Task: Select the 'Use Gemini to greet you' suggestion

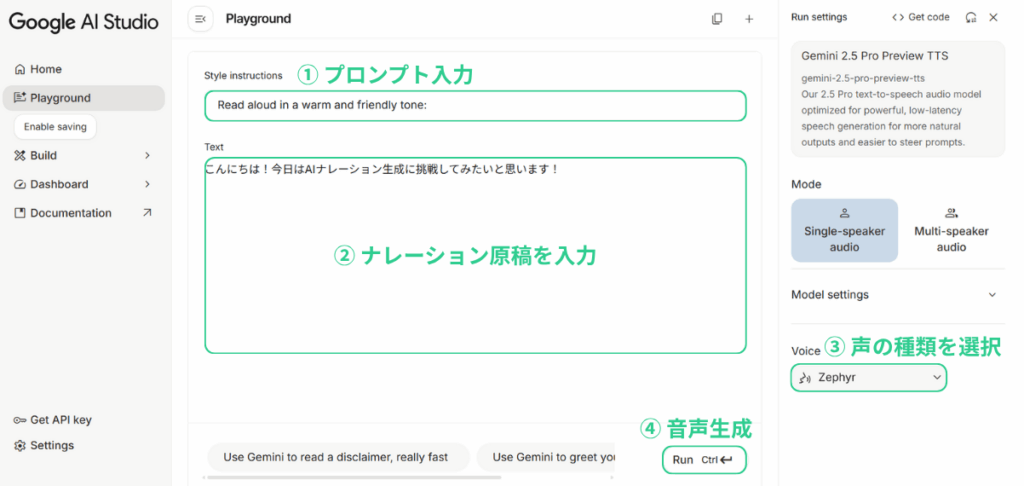Action: point(547,457)
